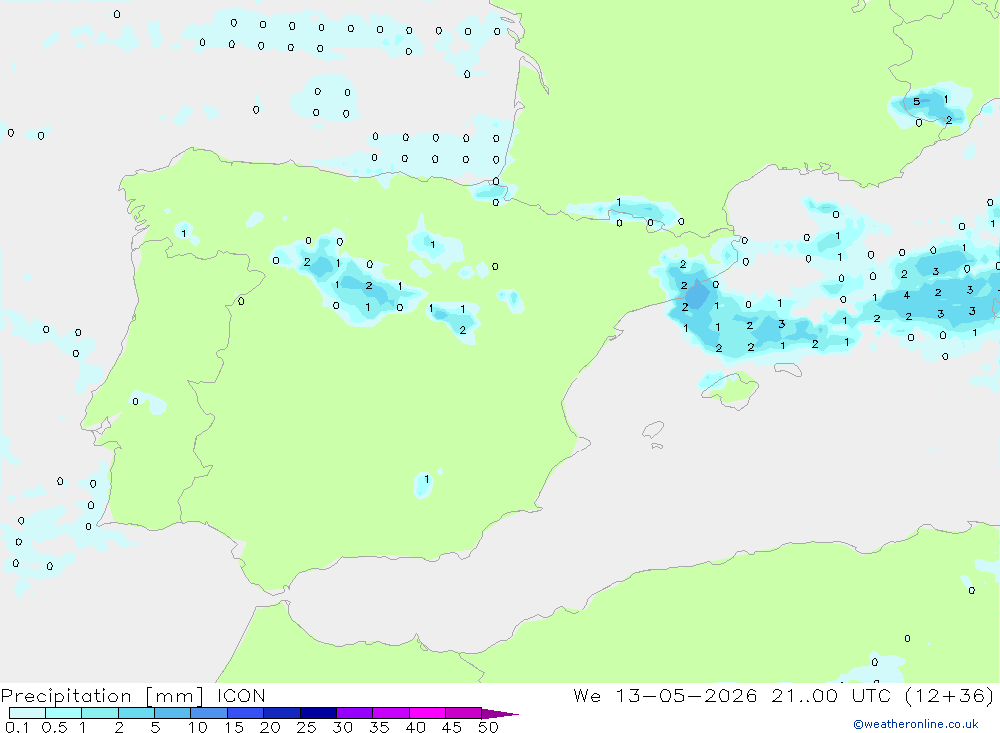Select the 2–5 mm legend color swatch

pyautogui.click(x=136, y=713)
